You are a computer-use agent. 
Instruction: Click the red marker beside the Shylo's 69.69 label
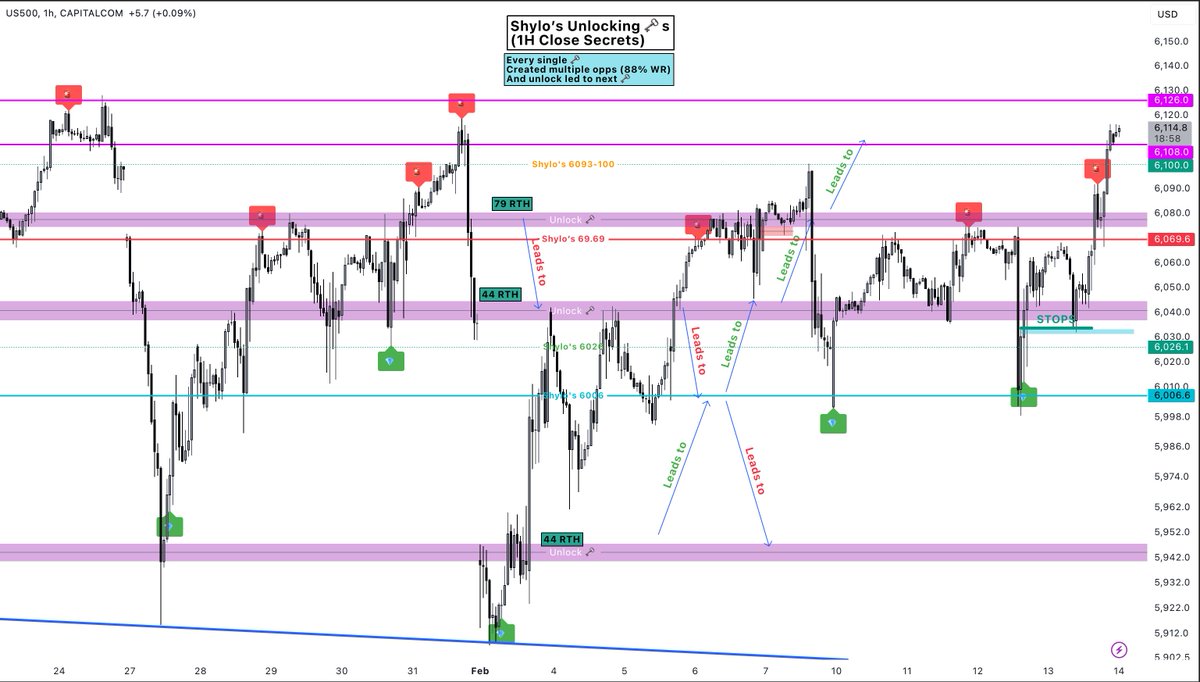697,224
